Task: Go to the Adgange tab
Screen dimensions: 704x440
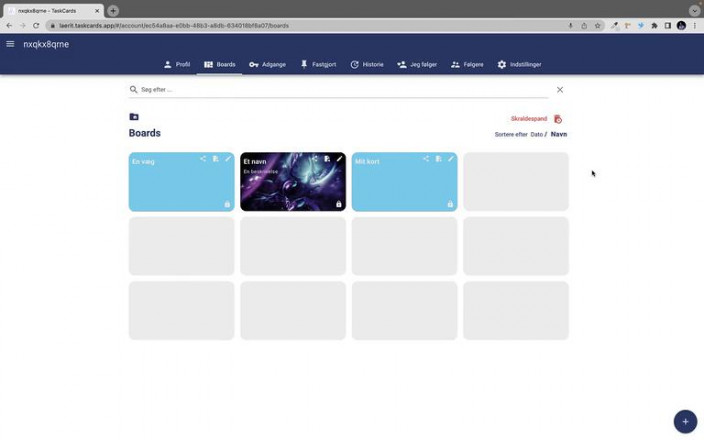Action: point(267,64)
